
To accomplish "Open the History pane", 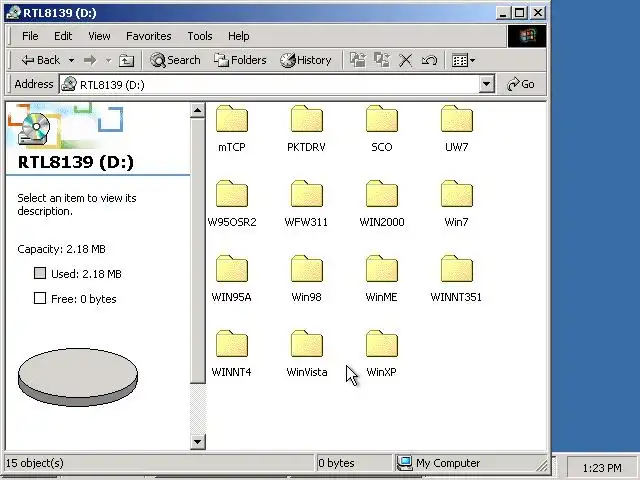I will (306, 60).
